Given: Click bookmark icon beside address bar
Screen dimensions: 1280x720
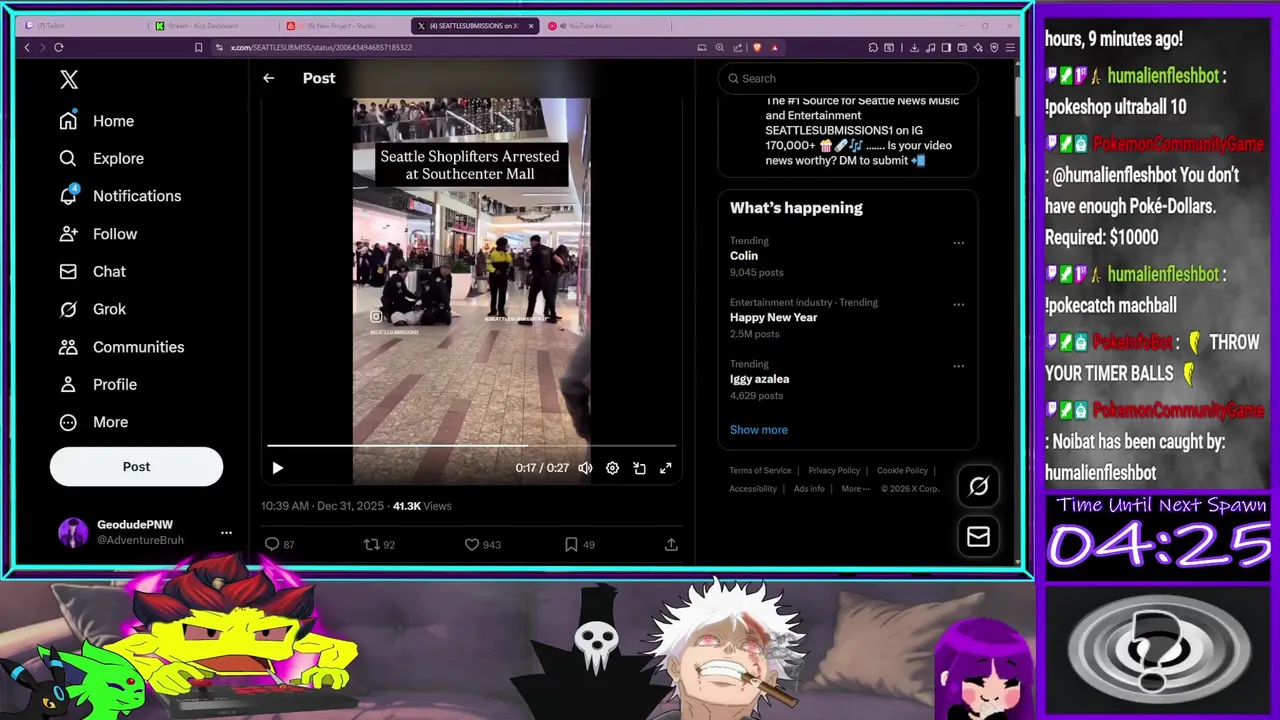Looking at the screenshot, I should 198,47.
